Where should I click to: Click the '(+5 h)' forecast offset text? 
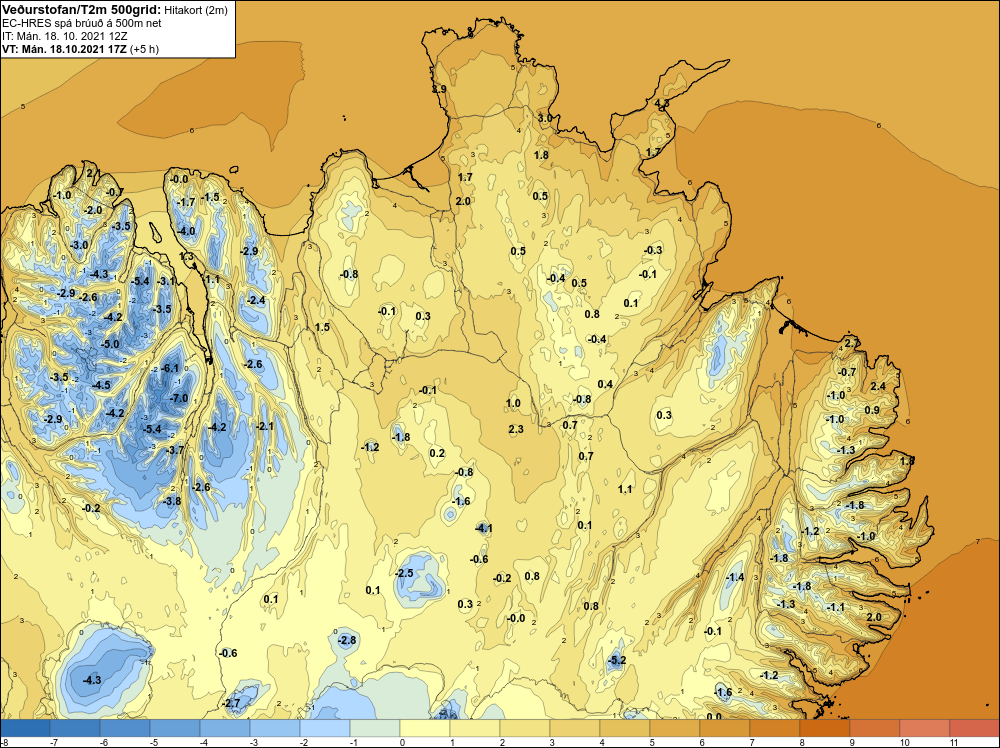(144, 49)
